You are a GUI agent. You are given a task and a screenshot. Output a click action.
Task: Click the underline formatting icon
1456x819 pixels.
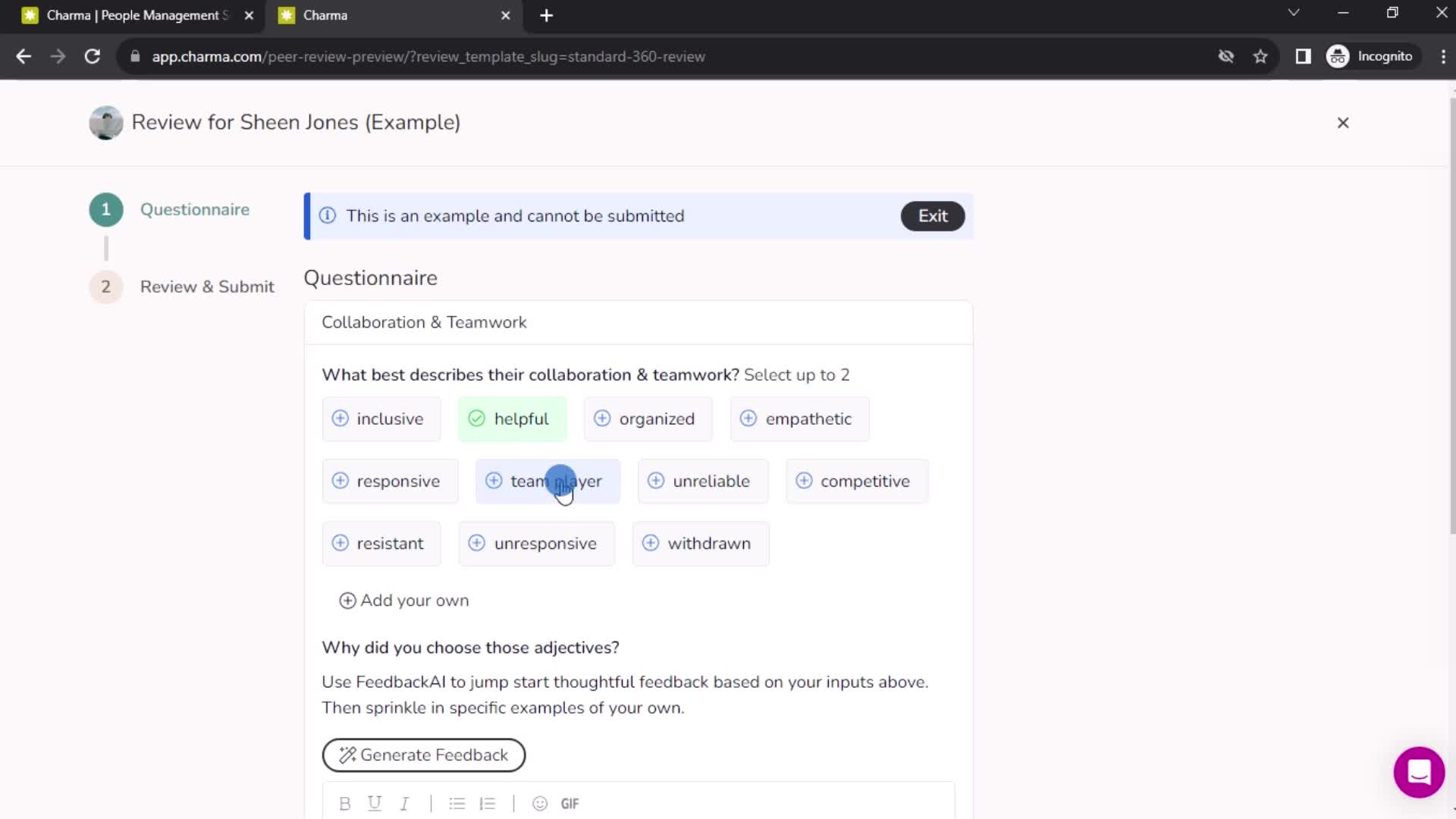[375, 804]
